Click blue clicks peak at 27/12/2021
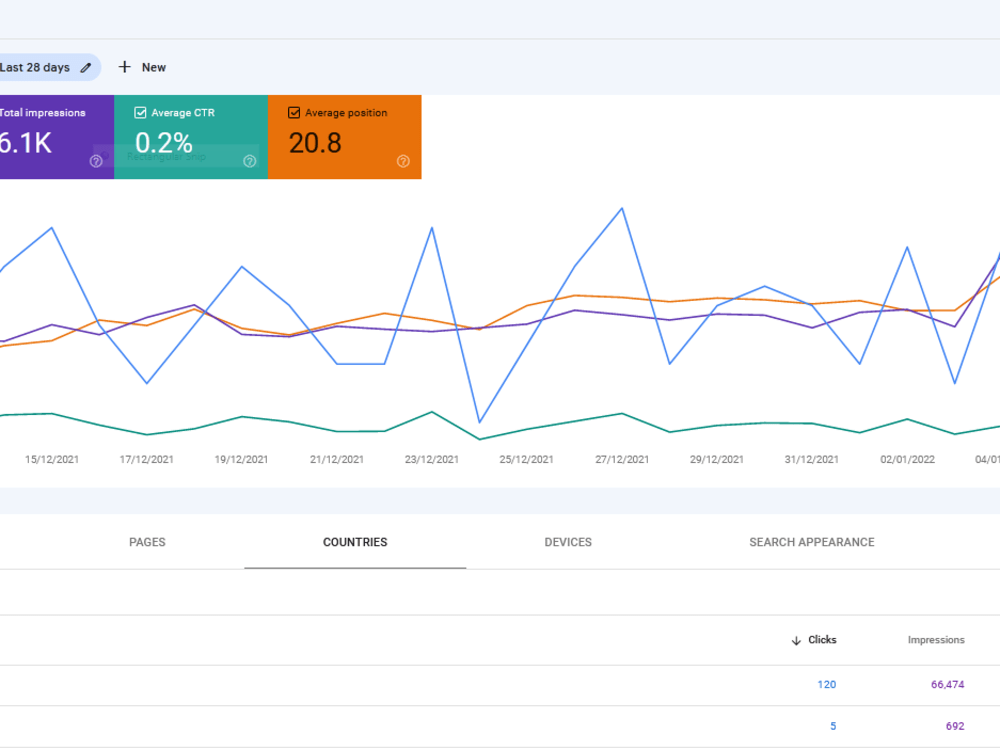Viewport: 1000px width, 750px height. point(622,209)
